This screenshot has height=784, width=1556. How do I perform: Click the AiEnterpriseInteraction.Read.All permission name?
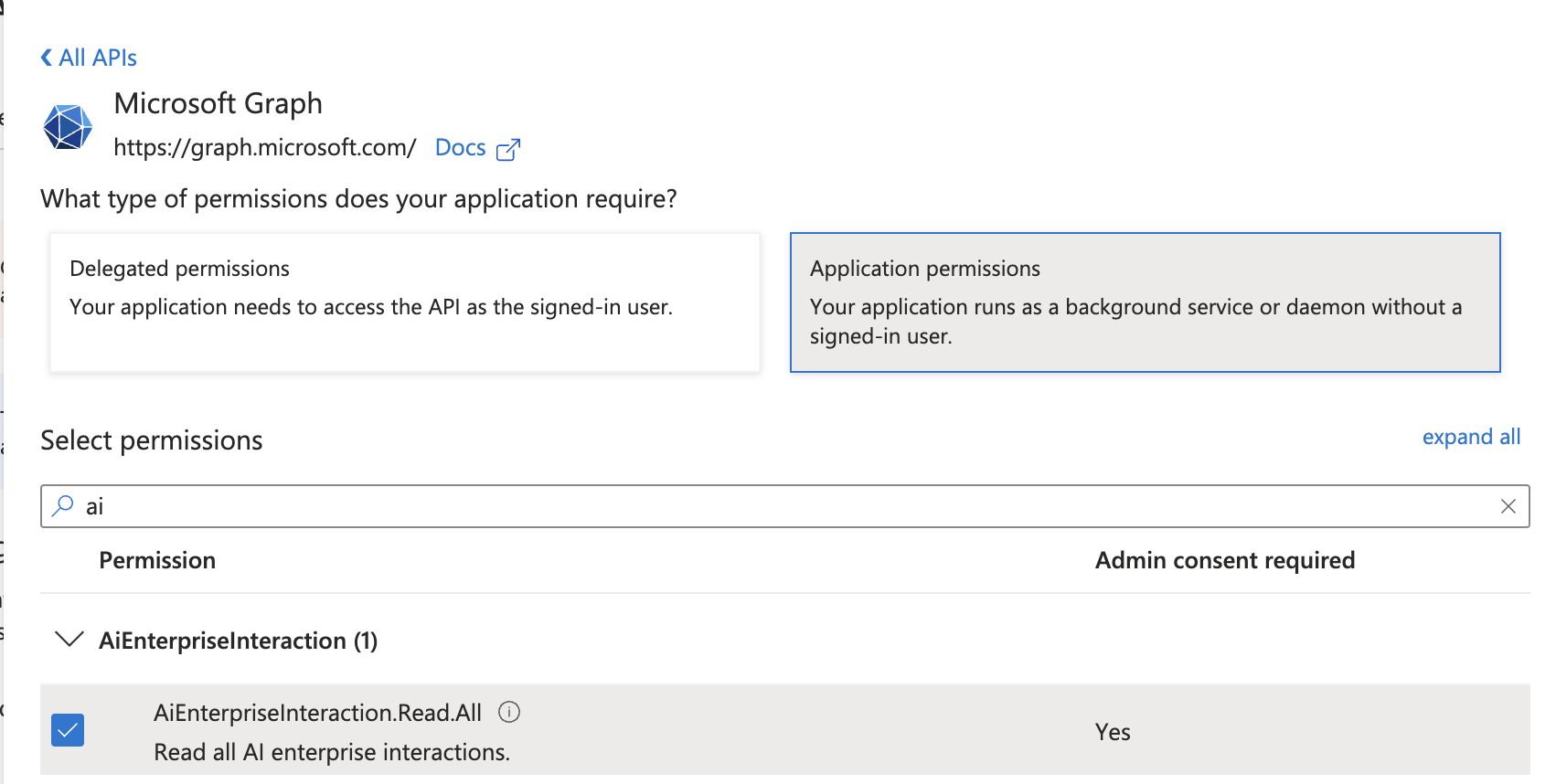coord(317,713)
